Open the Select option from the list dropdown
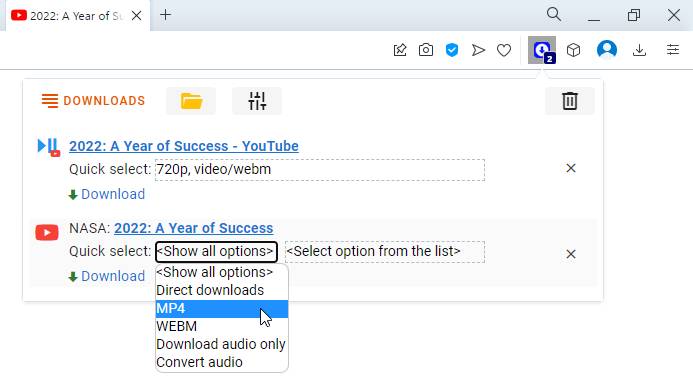The image size is (693, 378). 385,252
